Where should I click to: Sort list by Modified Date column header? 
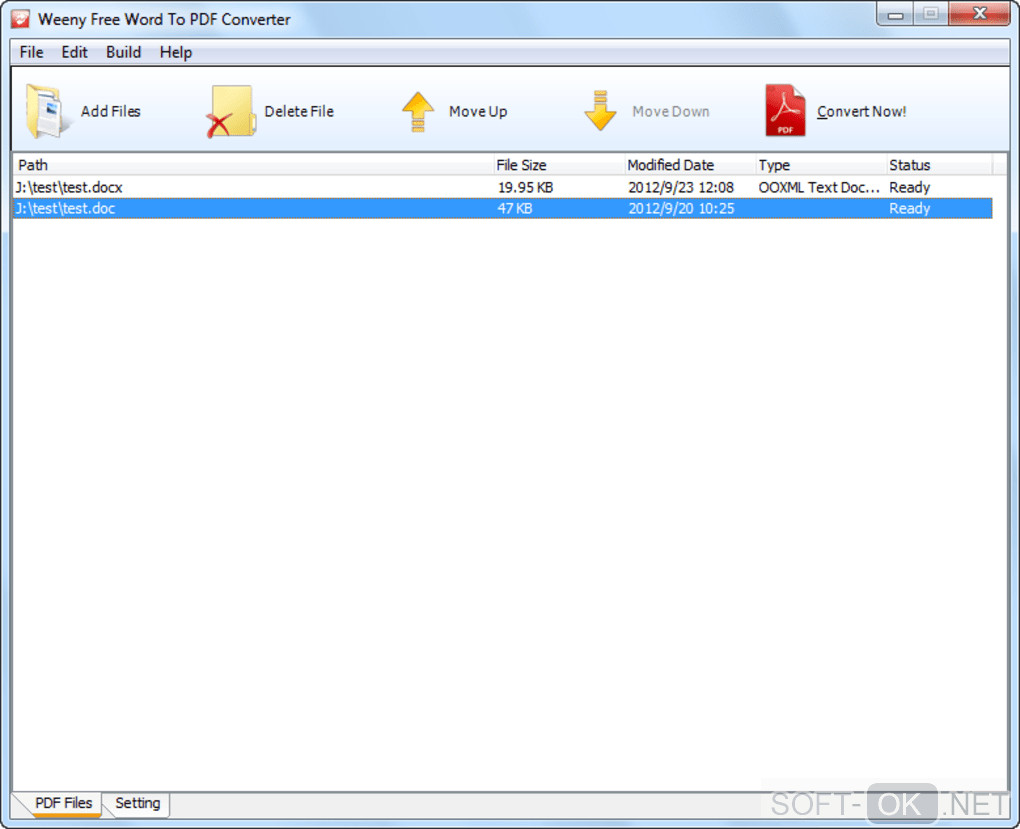(690, 165)
